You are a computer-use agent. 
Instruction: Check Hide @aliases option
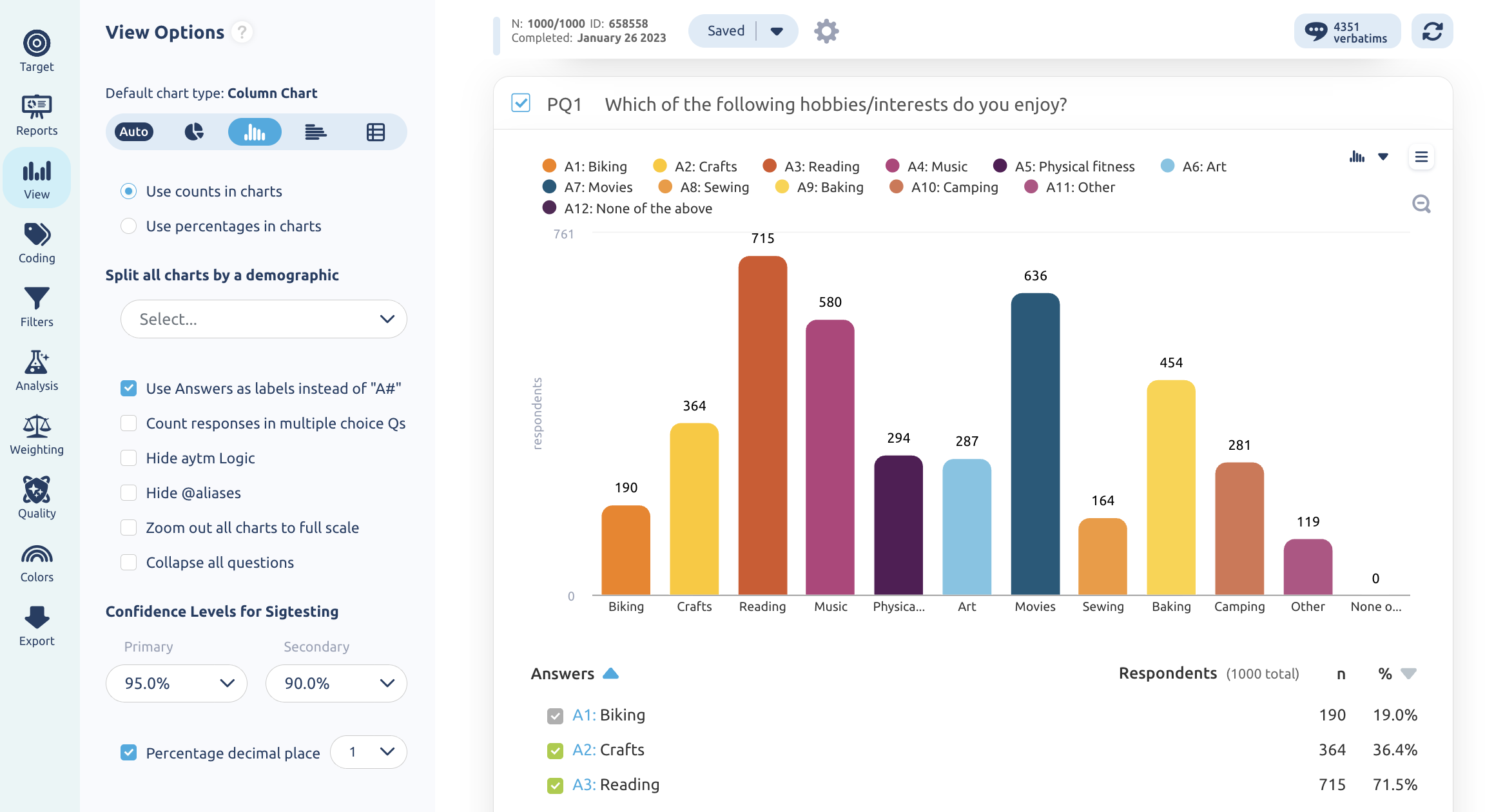click(x=128, y=493)
